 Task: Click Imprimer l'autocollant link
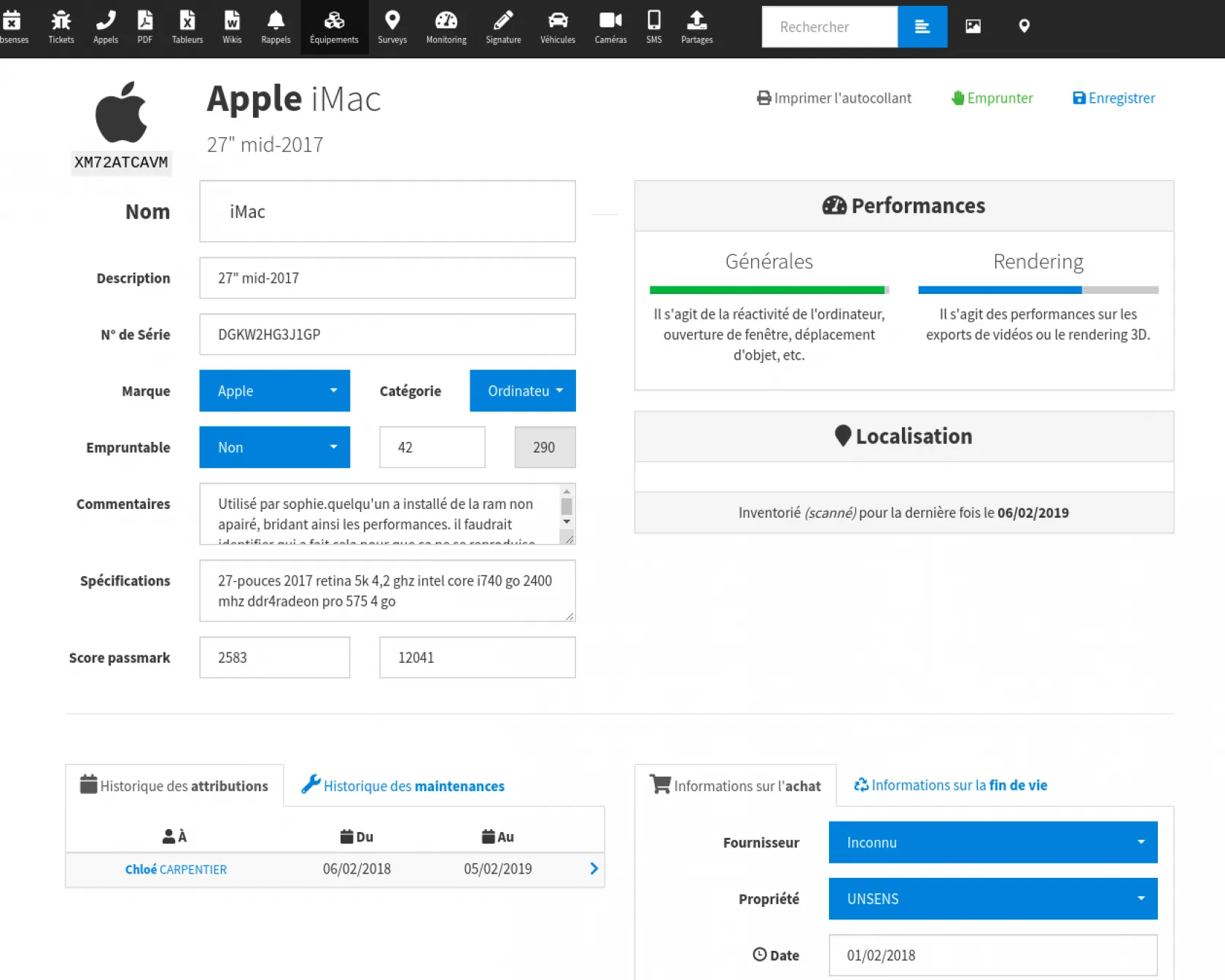tap(833, 98)
